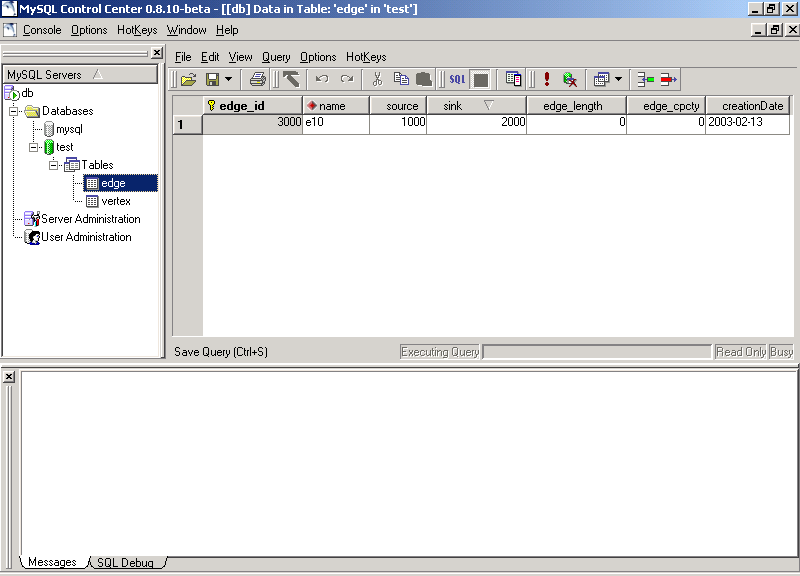The width and height of the screenshot is (800, 576).
Task: Click the column view toolbar icon
Action: click(513, 79)
